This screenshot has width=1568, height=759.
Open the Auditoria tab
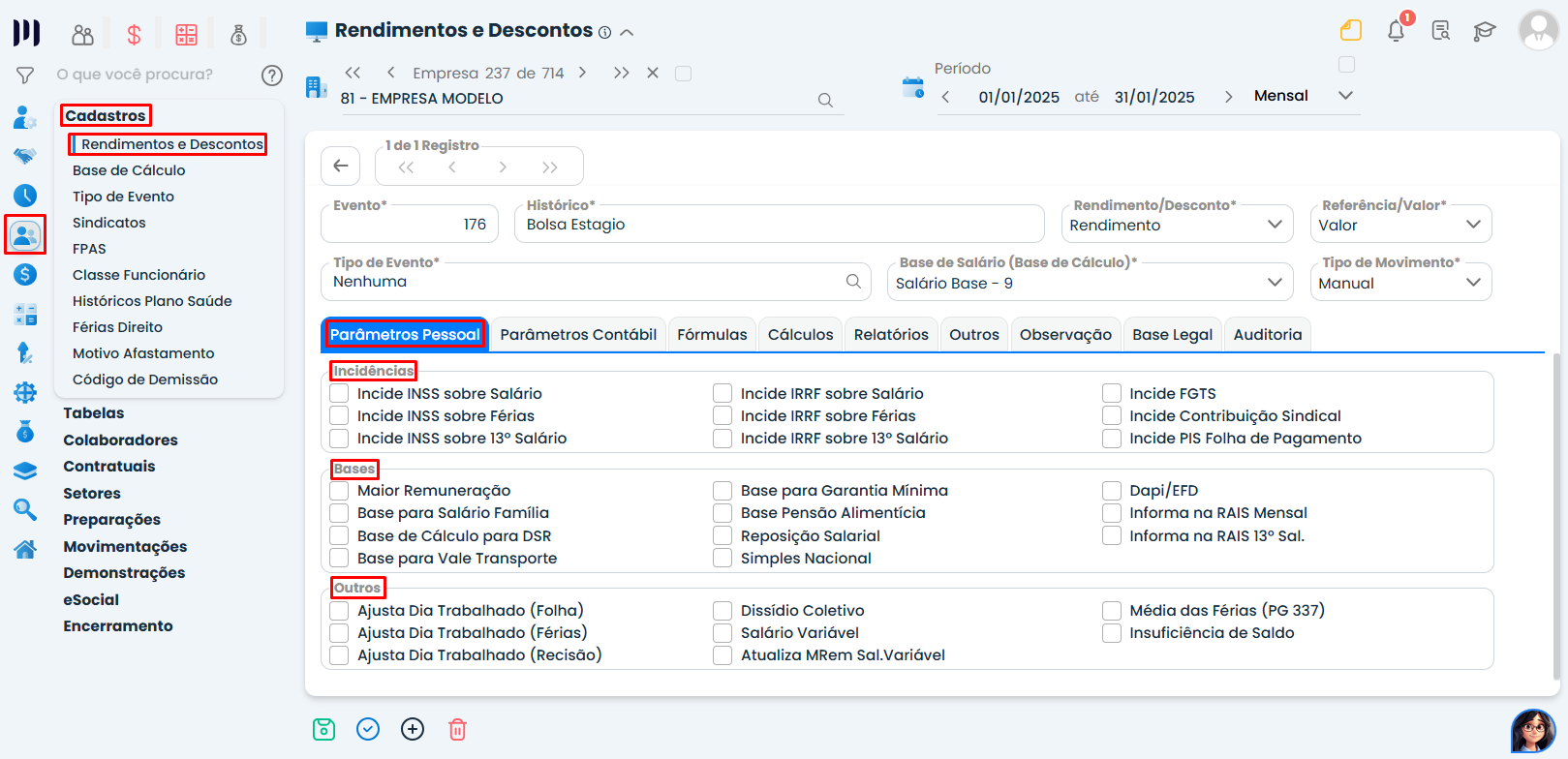[1267, 335]
